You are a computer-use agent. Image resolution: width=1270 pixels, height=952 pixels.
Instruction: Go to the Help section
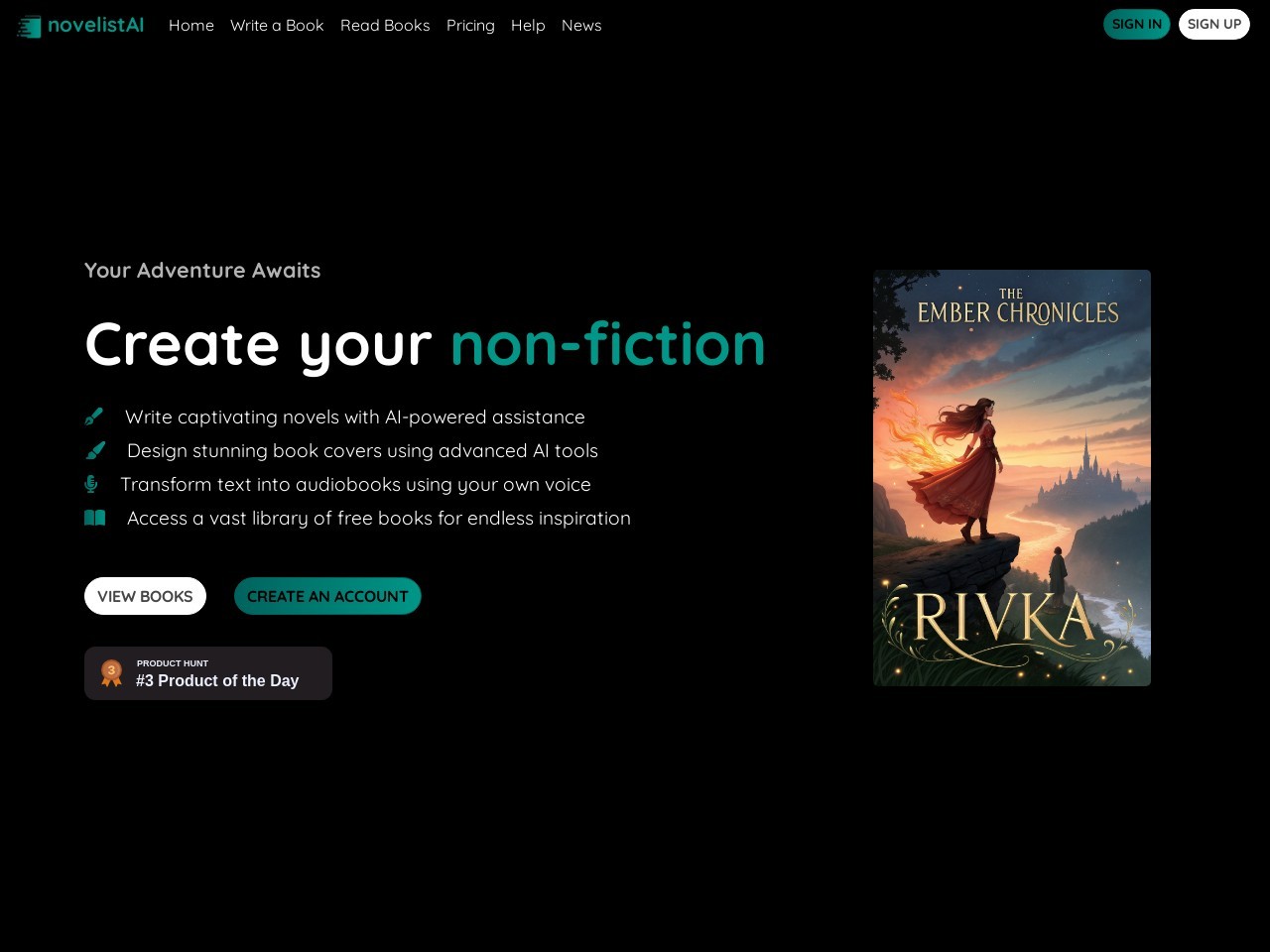click(x=528, y=25)
